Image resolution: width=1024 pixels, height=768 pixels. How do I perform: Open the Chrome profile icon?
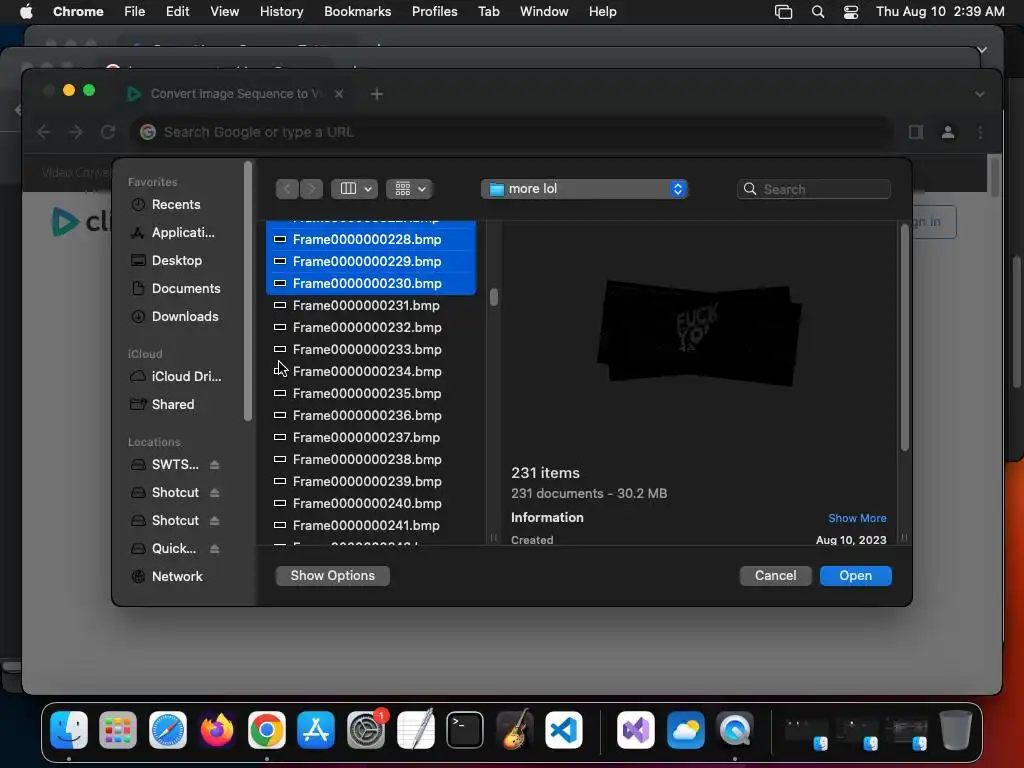coord(948,133)
